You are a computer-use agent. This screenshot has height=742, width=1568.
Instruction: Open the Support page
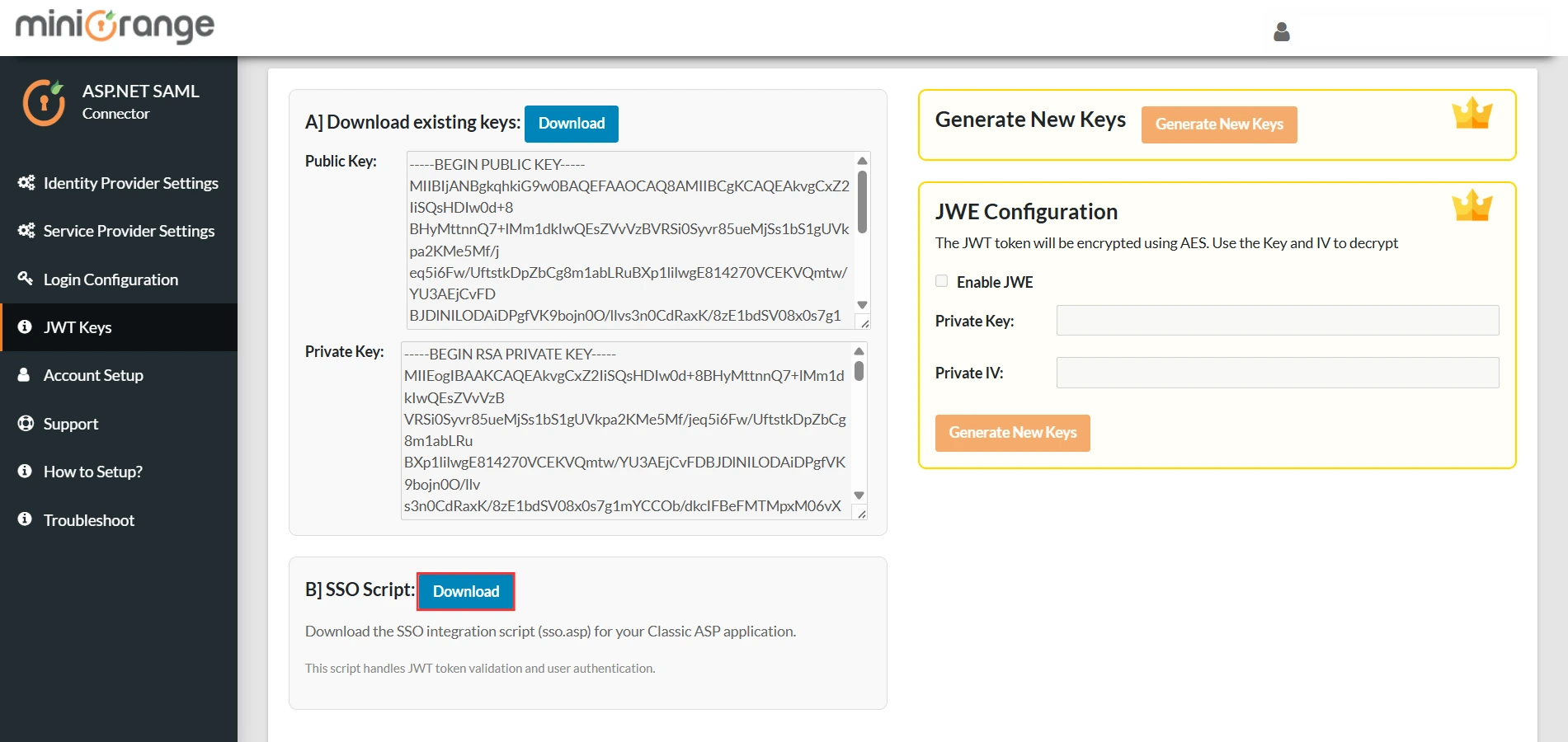click(119, 424)
